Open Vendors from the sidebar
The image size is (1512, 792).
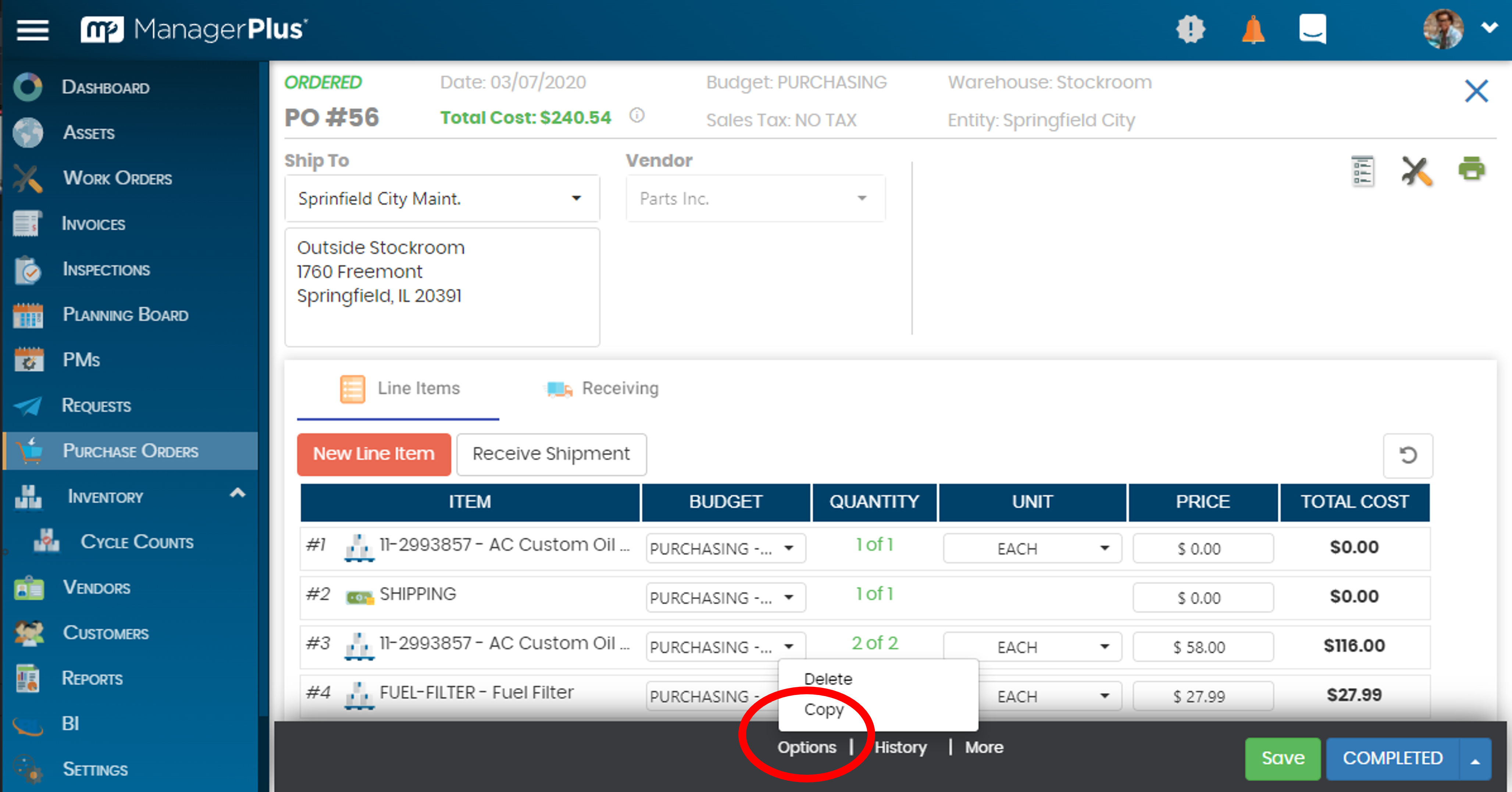pyautogui.click(x=96, y=587)
